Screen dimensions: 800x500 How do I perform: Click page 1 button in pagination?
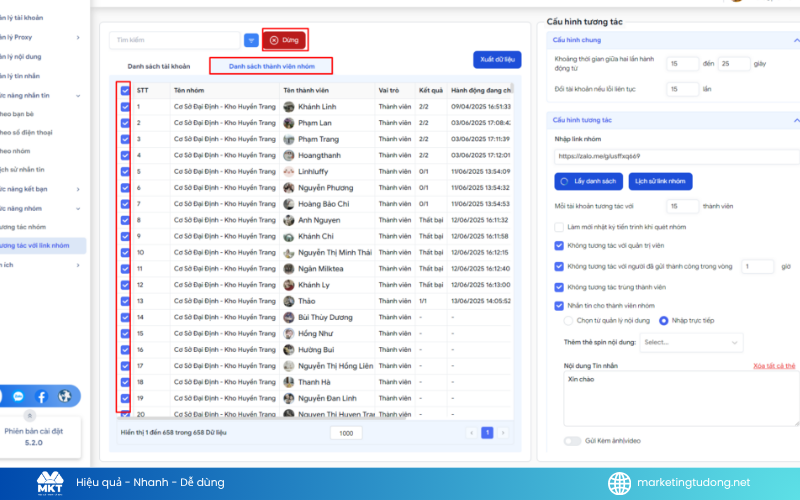487,433
